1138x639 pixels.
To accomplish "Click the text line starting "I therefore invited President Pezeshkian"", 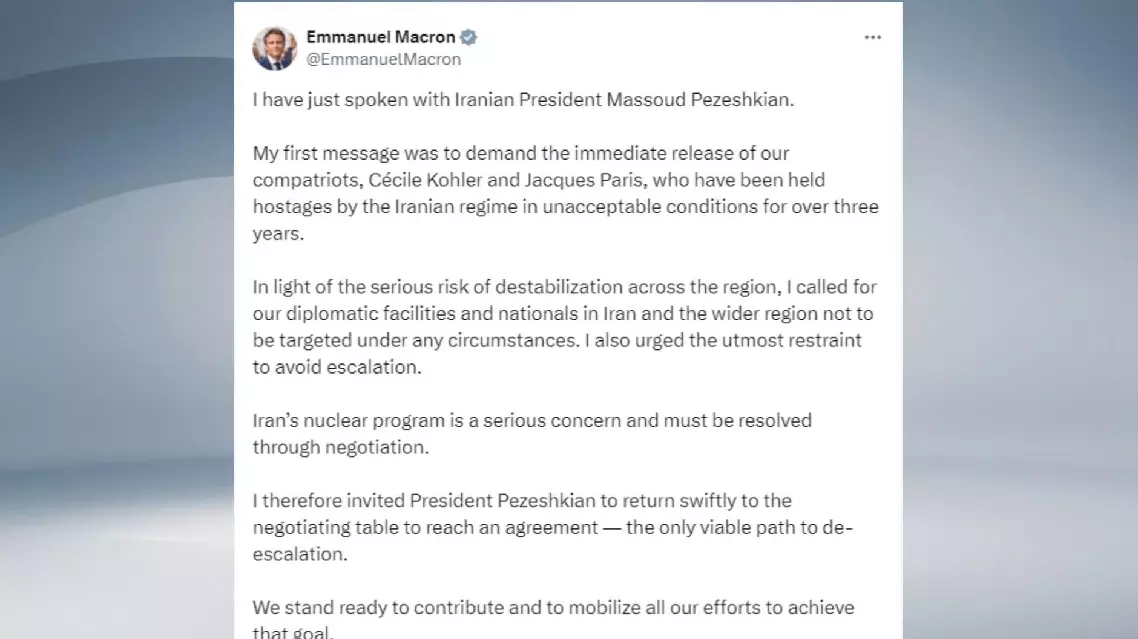I will tap(521, 500).
